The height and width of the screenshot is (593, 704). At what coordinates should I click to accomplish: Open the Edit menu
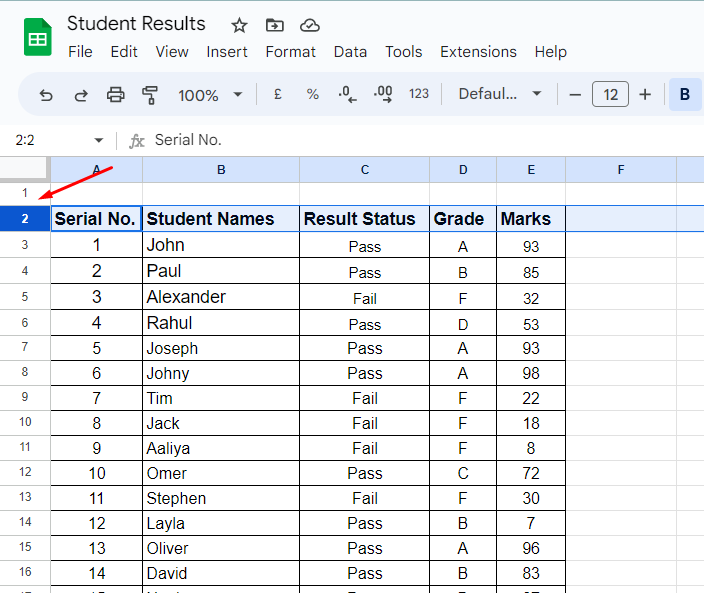click(x=124, y=52)
